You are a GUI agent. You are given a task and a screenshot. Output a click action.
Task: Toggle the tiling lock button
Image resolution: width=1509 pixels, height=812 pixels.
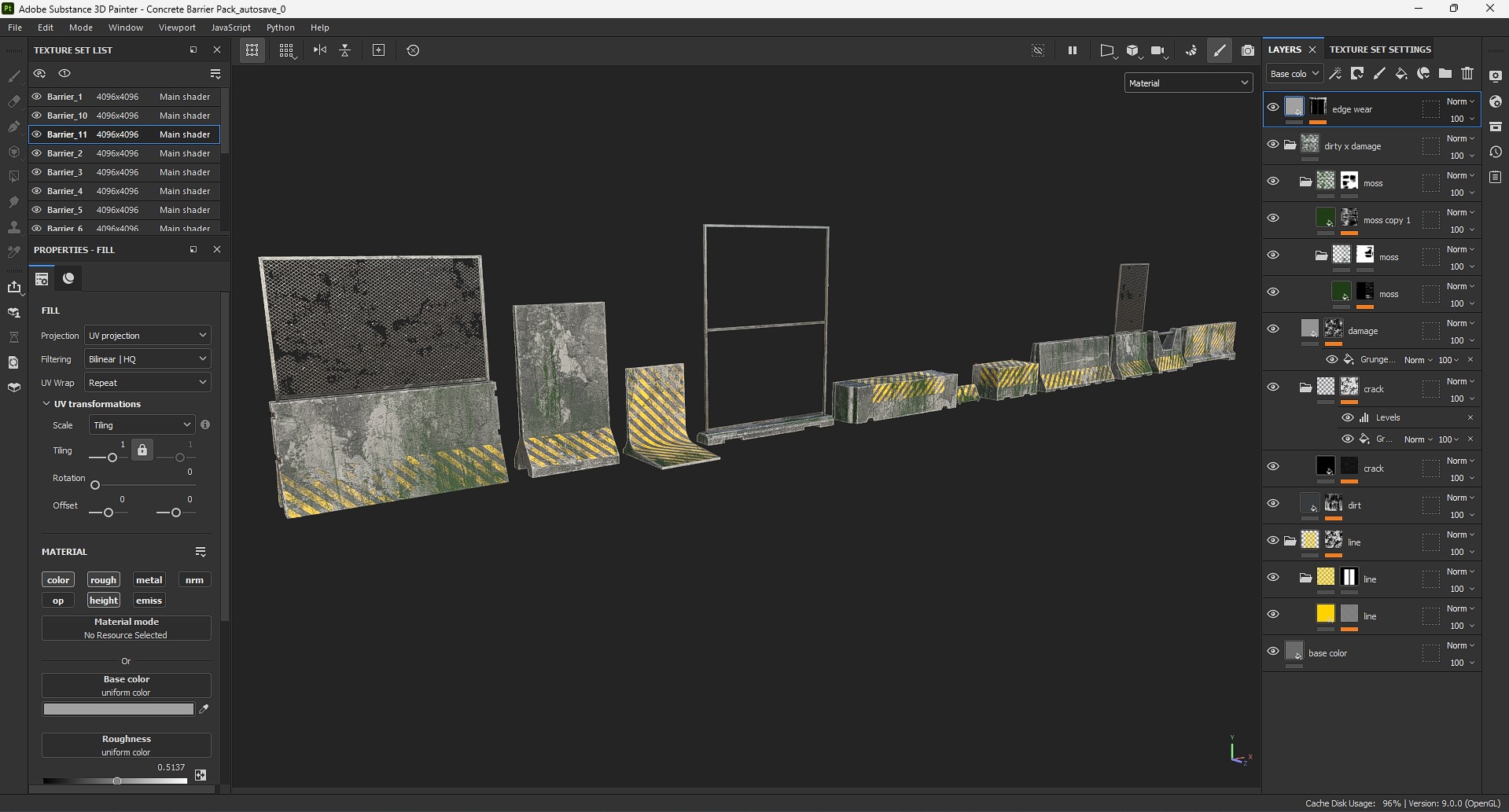(x=142, y=450)
